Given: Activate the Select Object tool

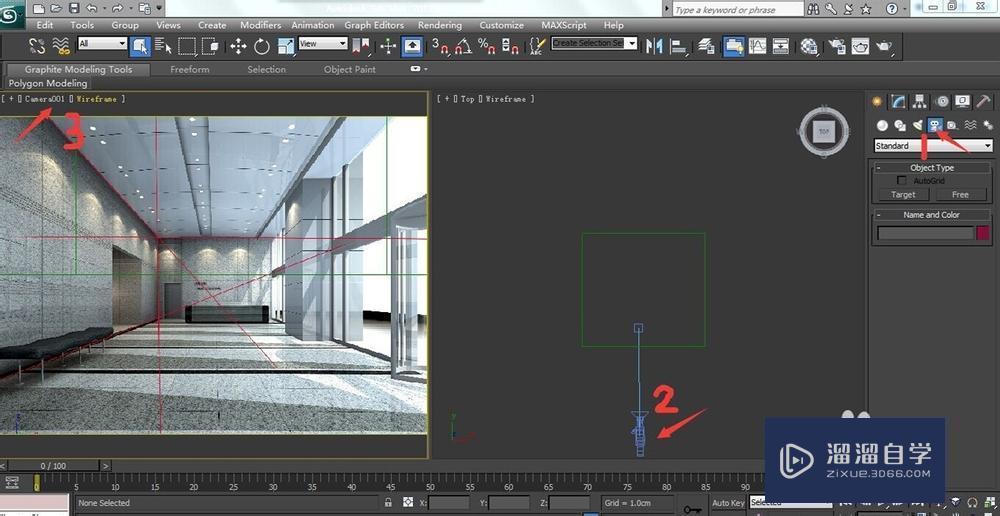Looking at the screenshot, I should click(x=140, y=46).
